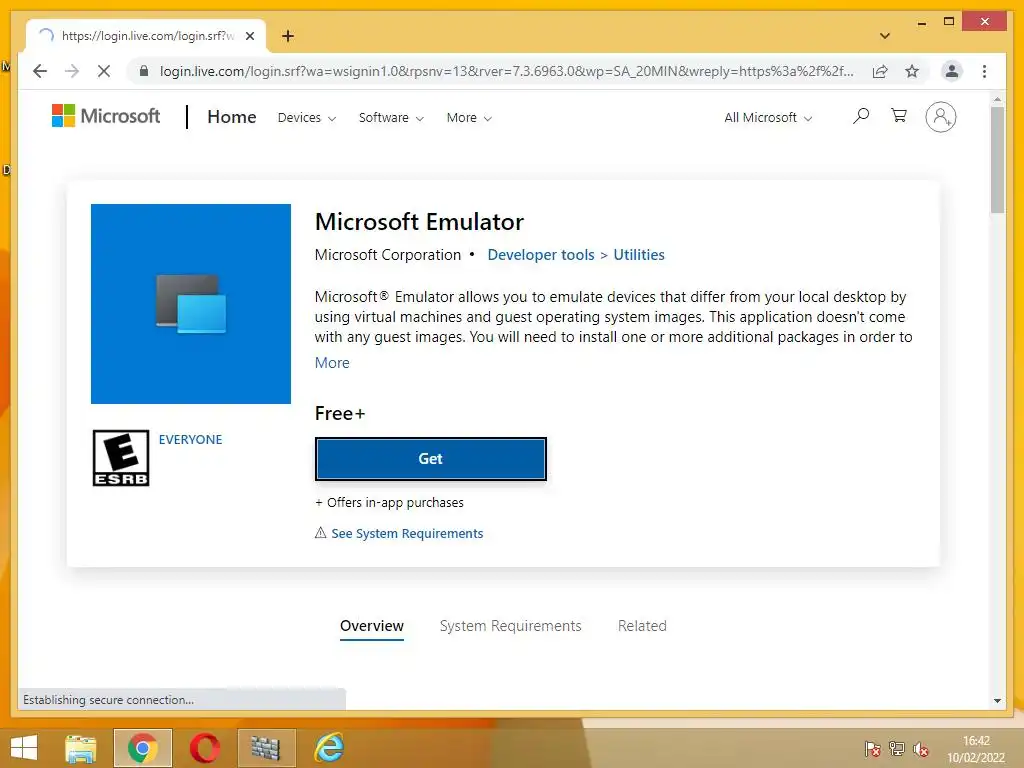Click the Microsoft logo
Screen dimensions: 1024x768
point(106,116)
